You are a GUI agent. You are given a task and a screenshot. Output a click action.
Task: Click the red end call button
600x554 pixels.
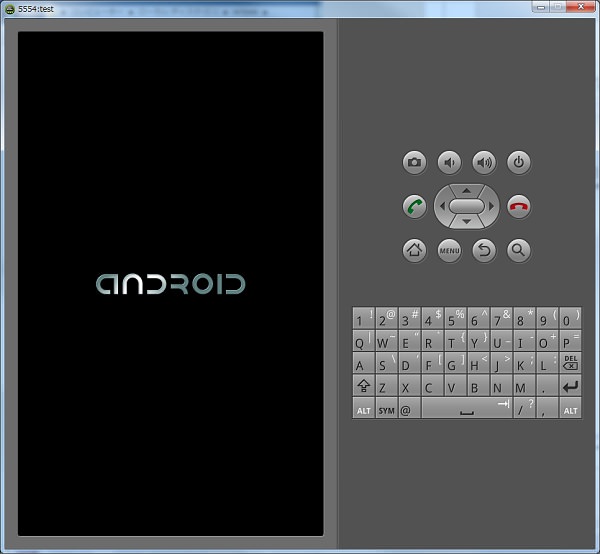point(518,207)
